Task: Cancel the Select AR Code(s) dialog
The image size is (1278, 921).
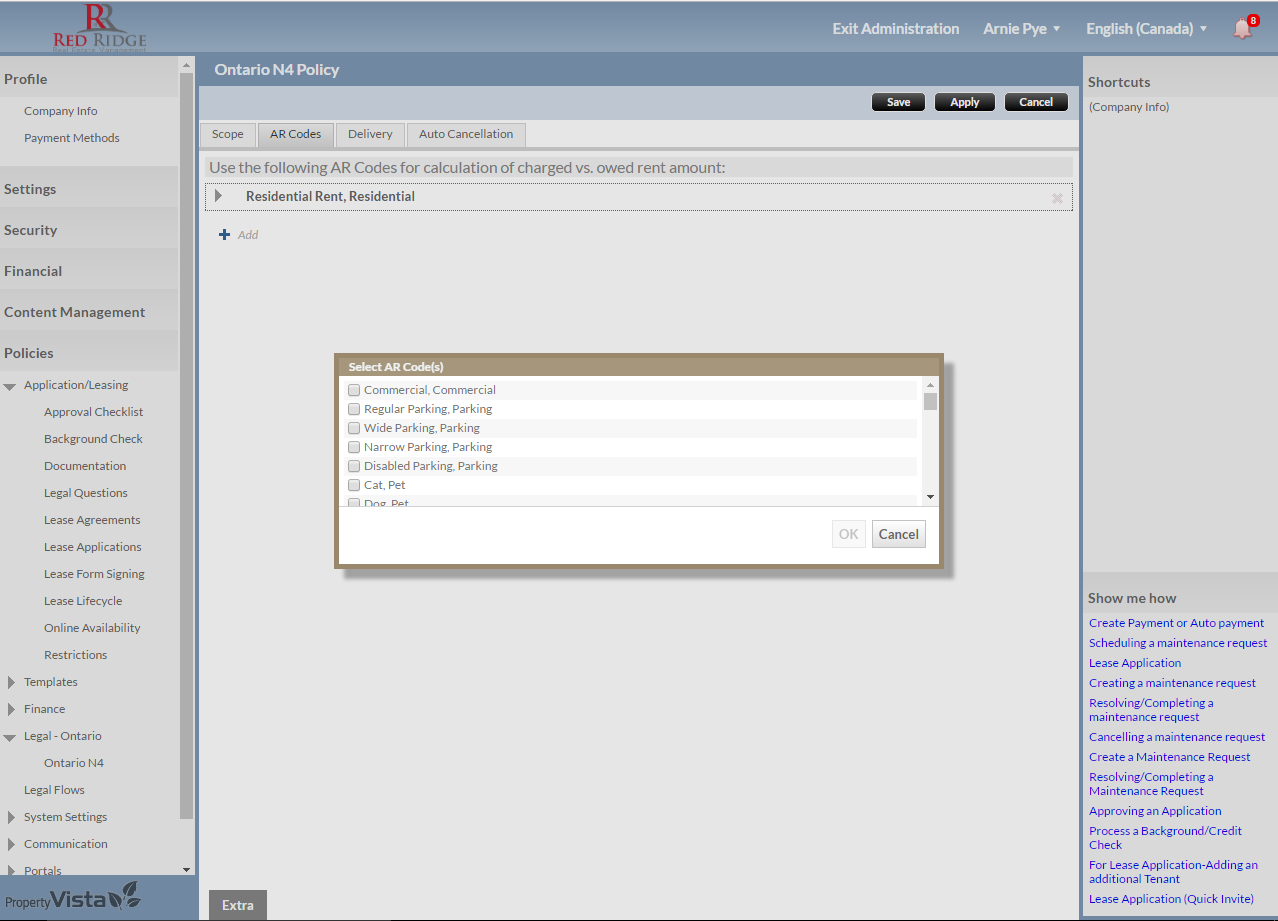Action: (x=898, y=534)
